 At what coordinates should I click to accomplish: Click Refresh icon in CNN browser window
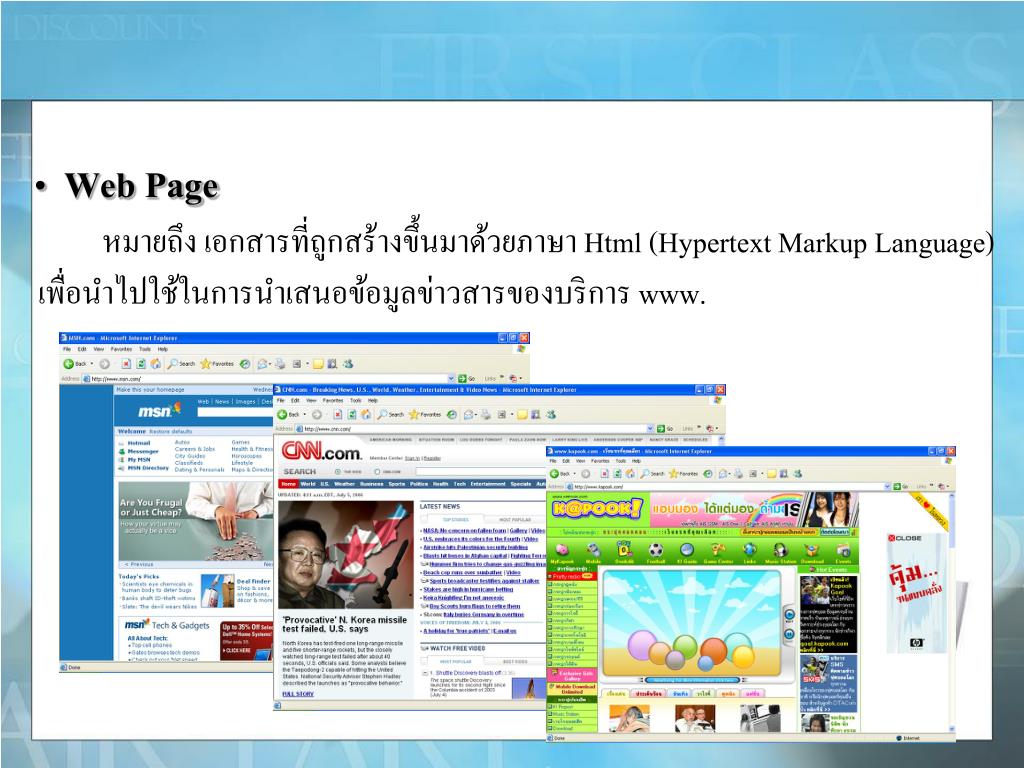click(352, 415)
